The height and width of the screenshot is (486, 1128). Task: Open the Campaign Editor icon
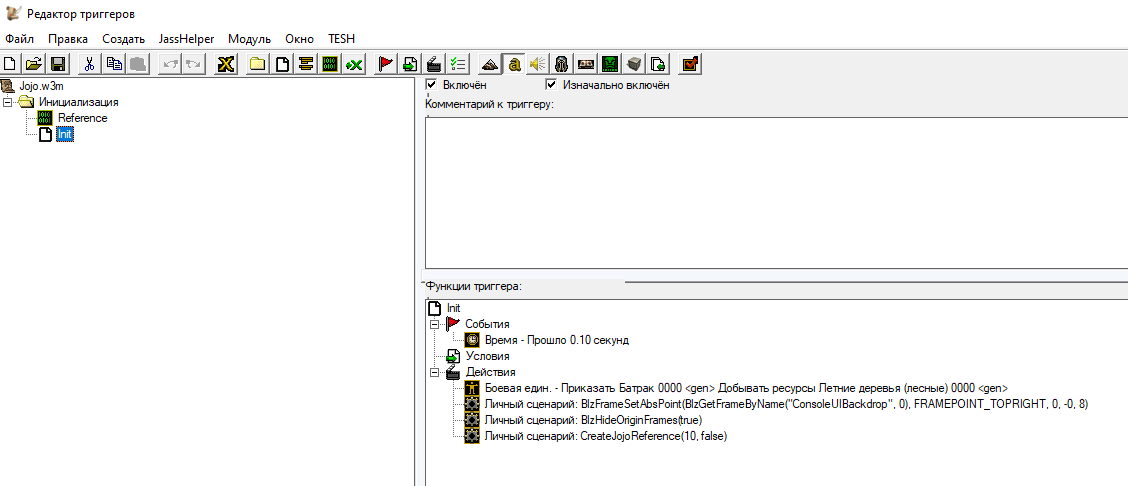pyautogui.click(x=586, y=64)
